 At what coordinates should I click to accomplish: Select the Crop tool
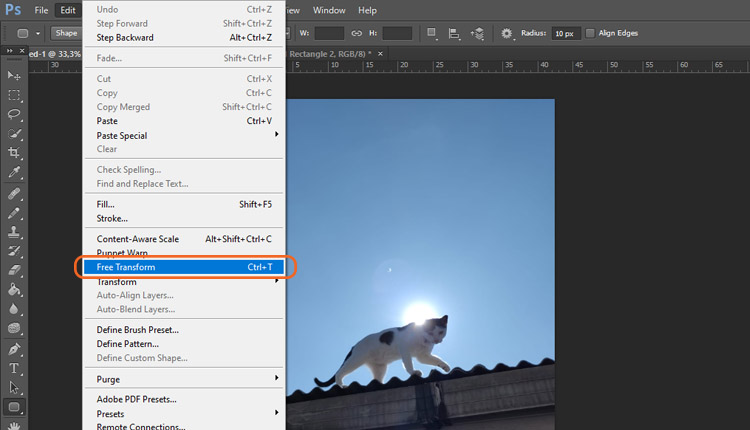pyautogui.click(x=14, y=153)
